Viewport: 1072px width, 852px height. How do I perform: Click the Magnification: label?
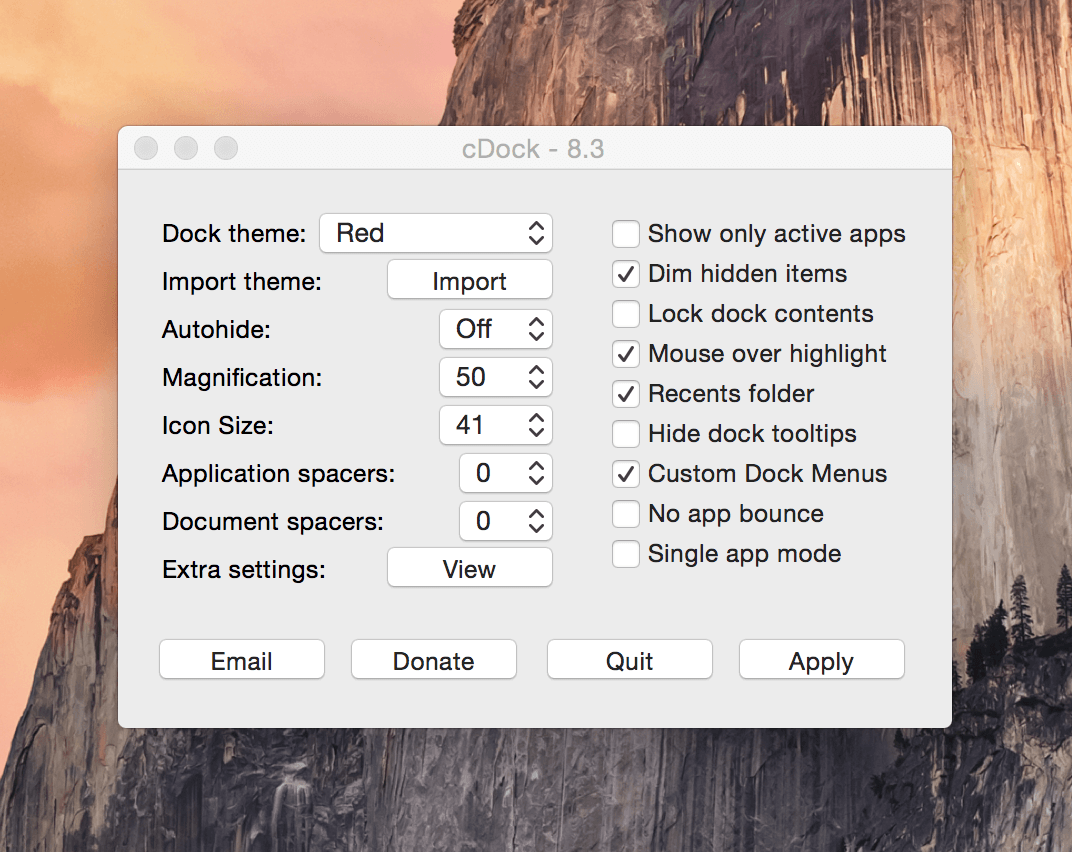(x=242, y=377)
